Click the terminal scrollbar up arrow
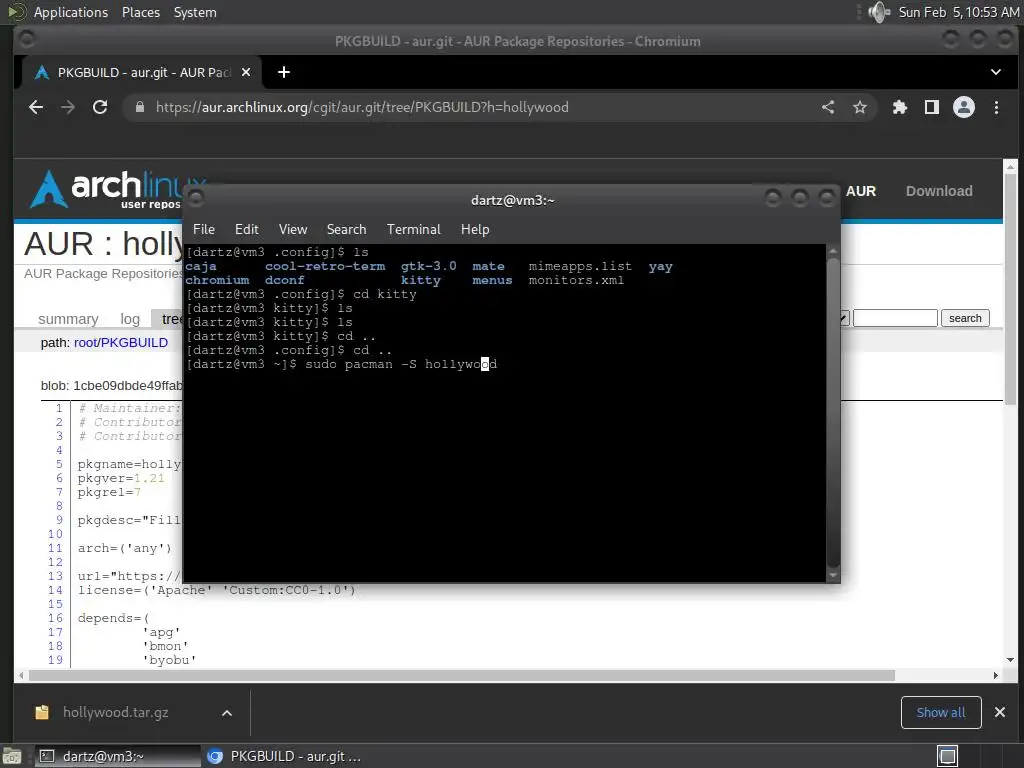1024x768 pixels. point(833,250)
